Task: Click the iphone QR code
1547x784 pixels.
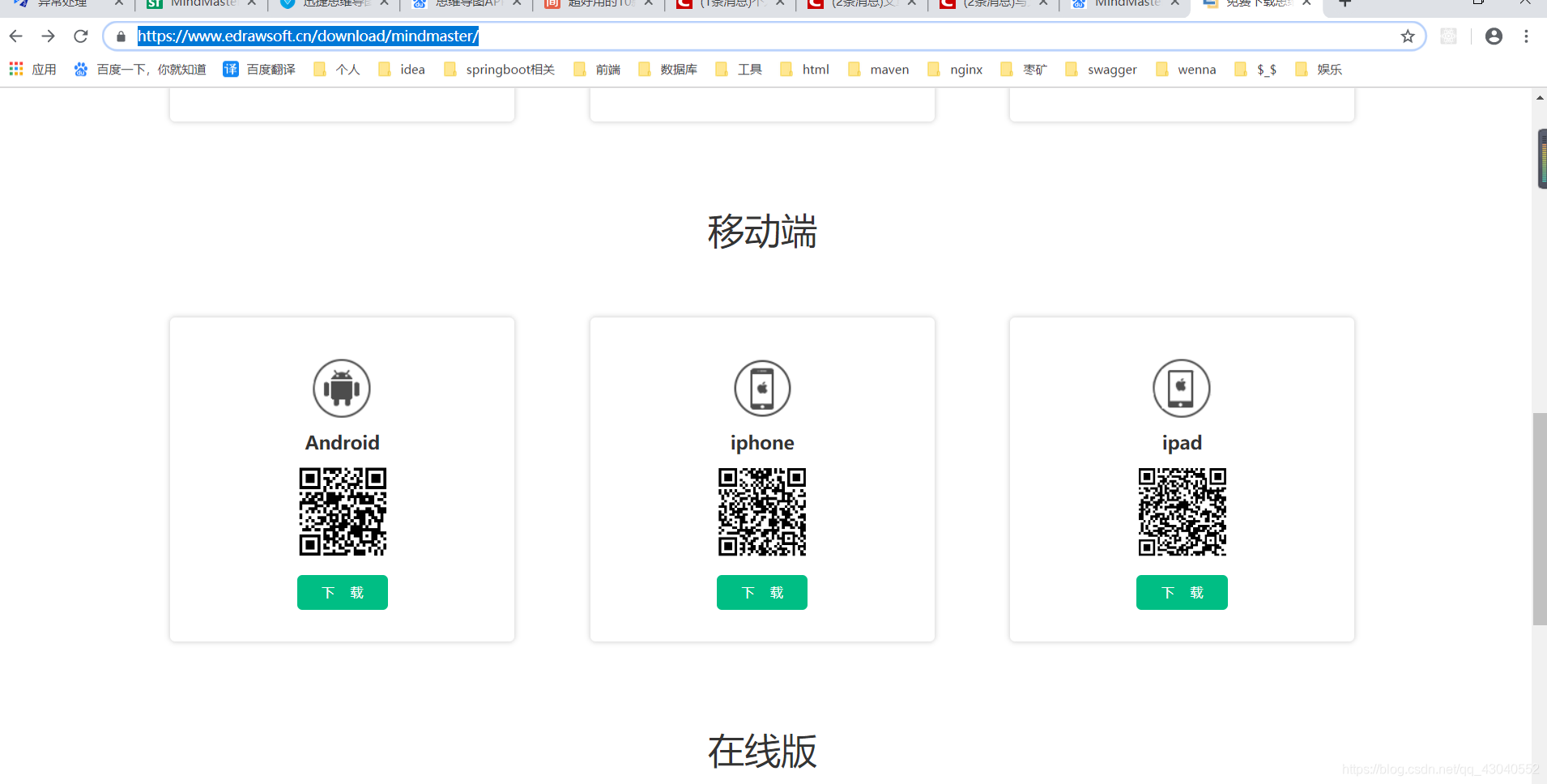Action: (762, 512)
